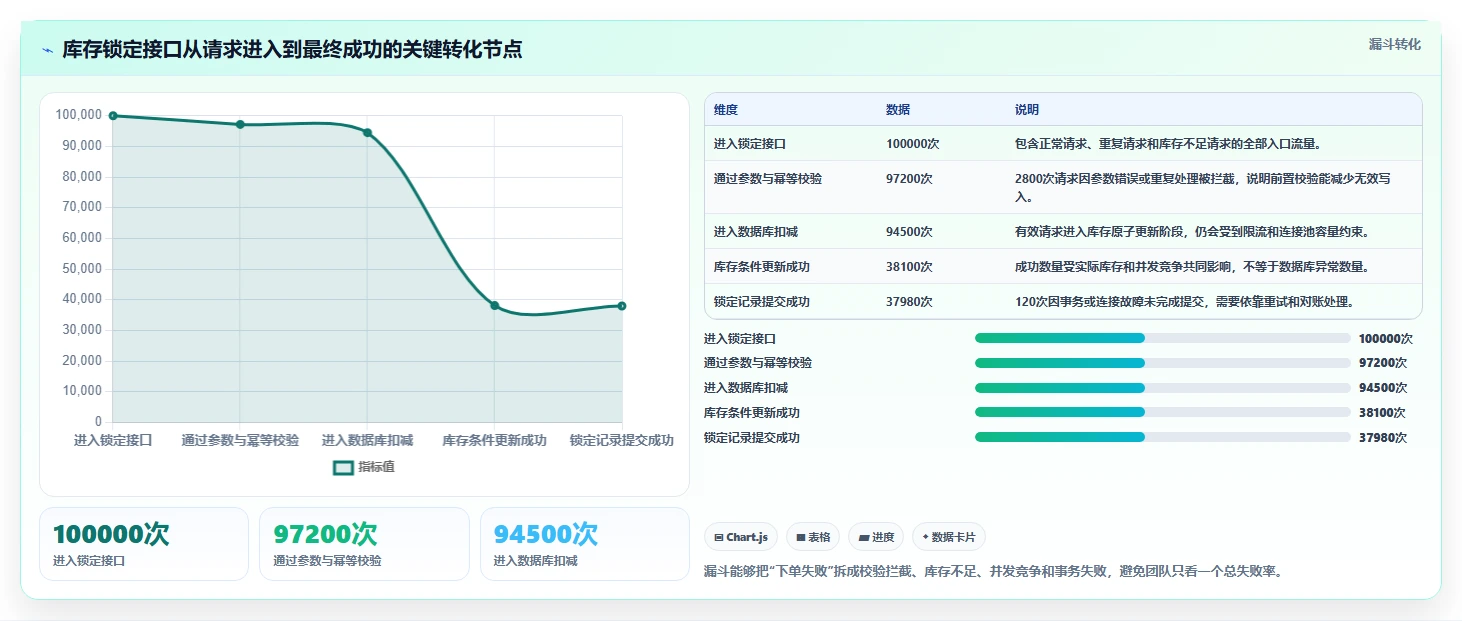Open the 100000次 进入锁定接口 stat card
Viewport: 1462px width, 621px height.
[x=144, y=544]
